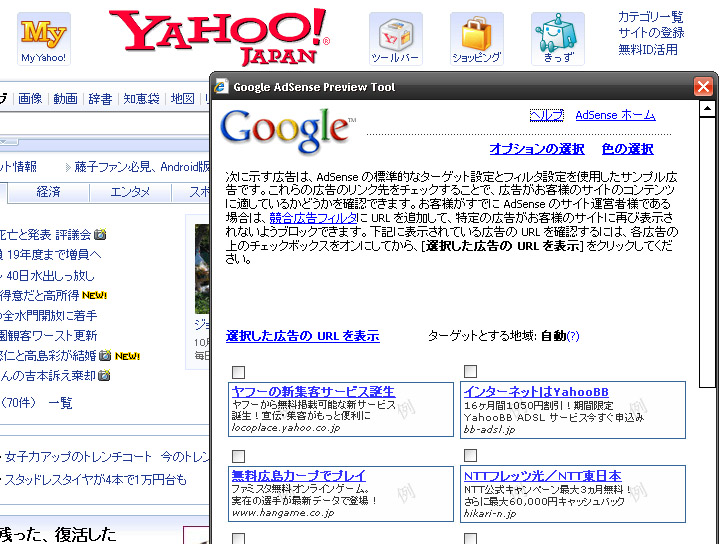Click 選択した広告の URL を表示 link
728x544 pixels.
click(303, 336)
